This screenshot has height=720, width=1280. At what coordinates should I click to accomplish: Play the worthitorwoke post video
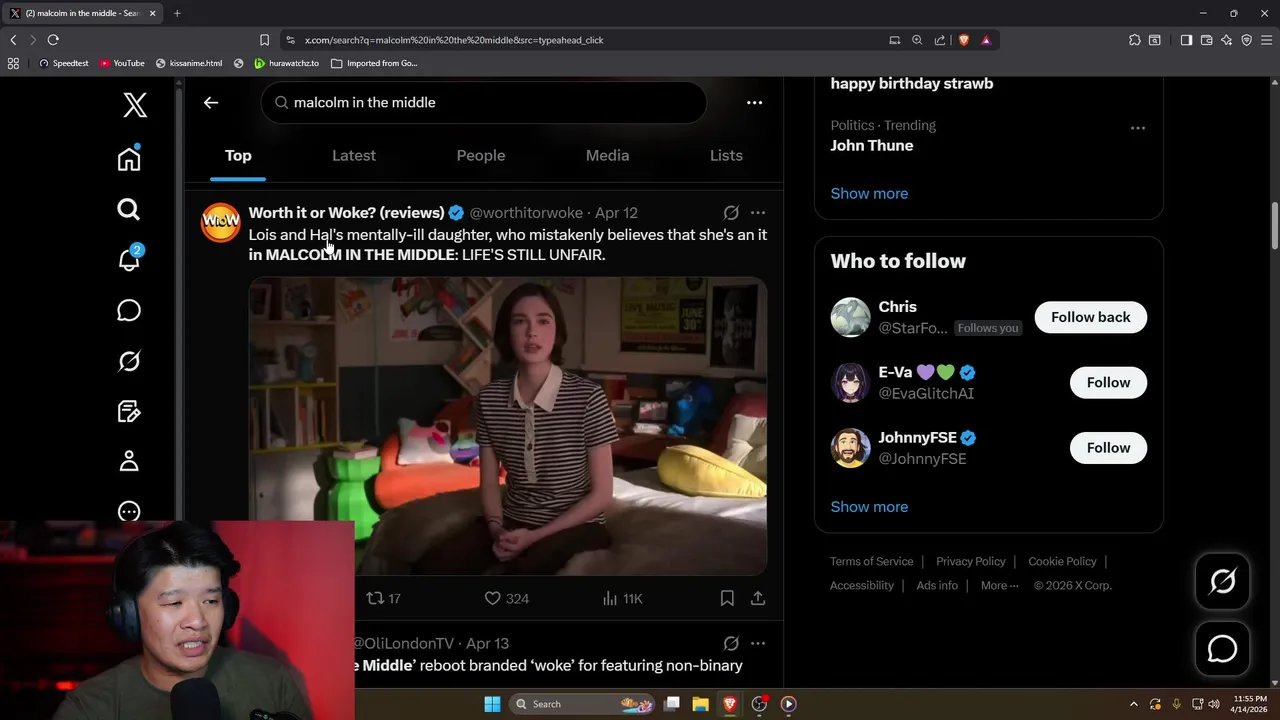pos(508,426)
